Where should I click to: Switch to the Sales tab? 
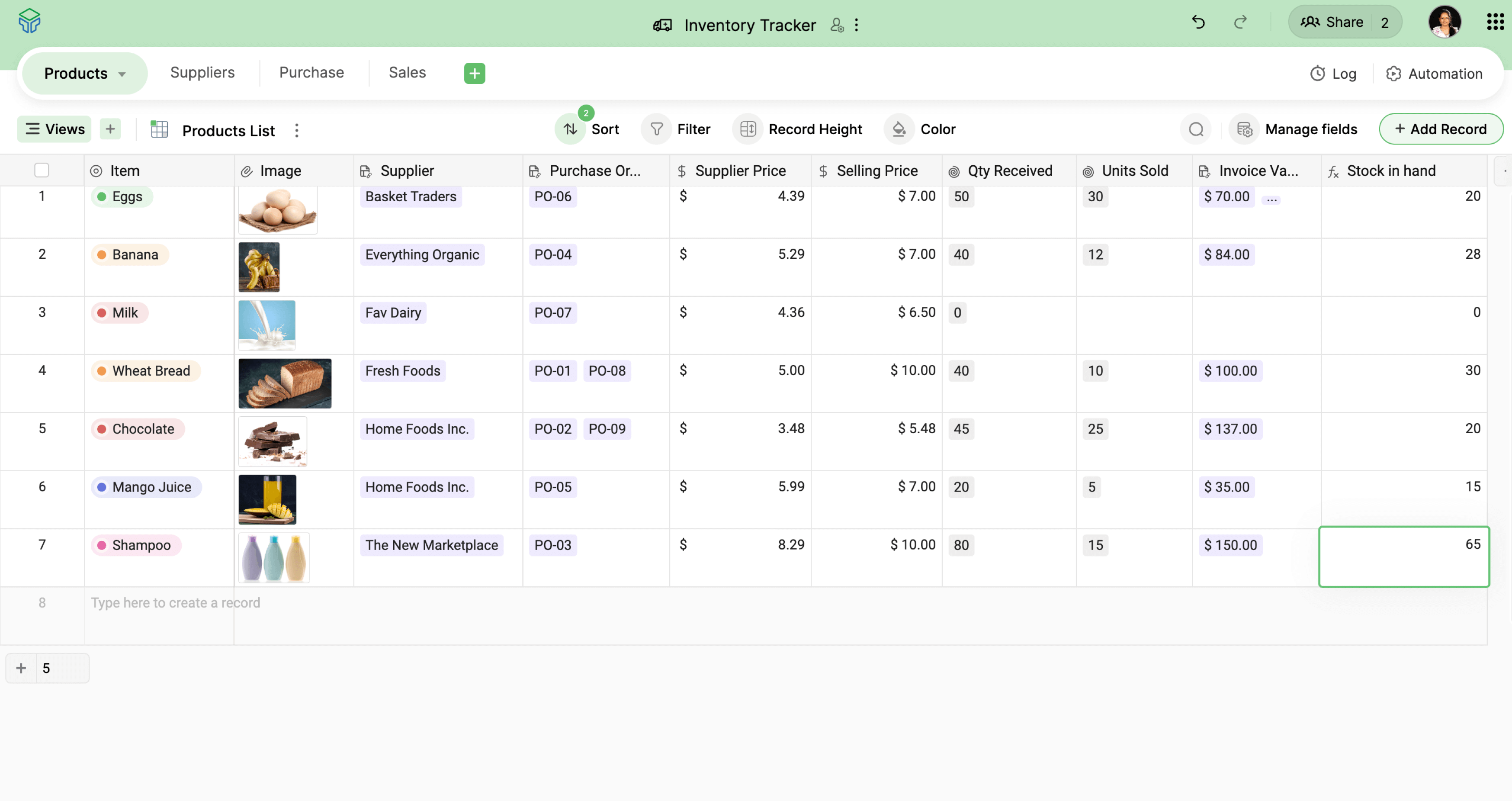[x=407, y=73]
